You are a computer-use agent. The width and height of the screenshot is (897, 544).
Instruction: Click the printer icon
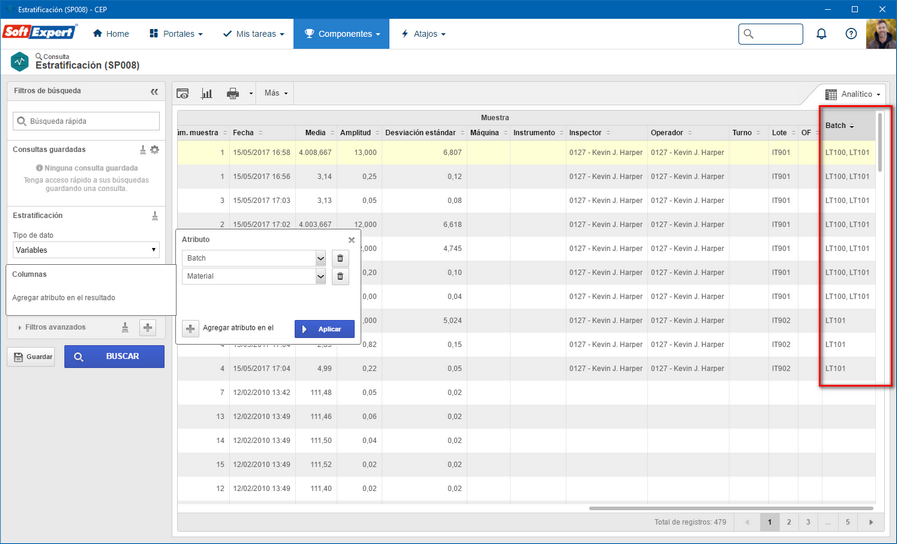pyautogui.click(x=232, y=93)
